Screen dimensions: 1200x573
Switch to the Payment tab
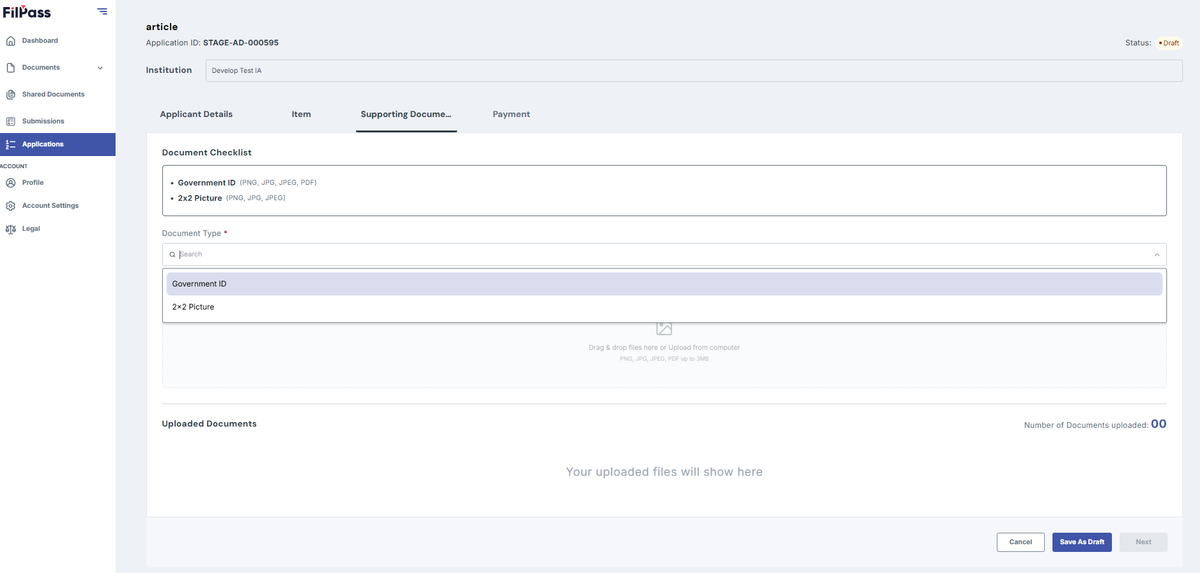pyautogui.click(x=511, y=114)
